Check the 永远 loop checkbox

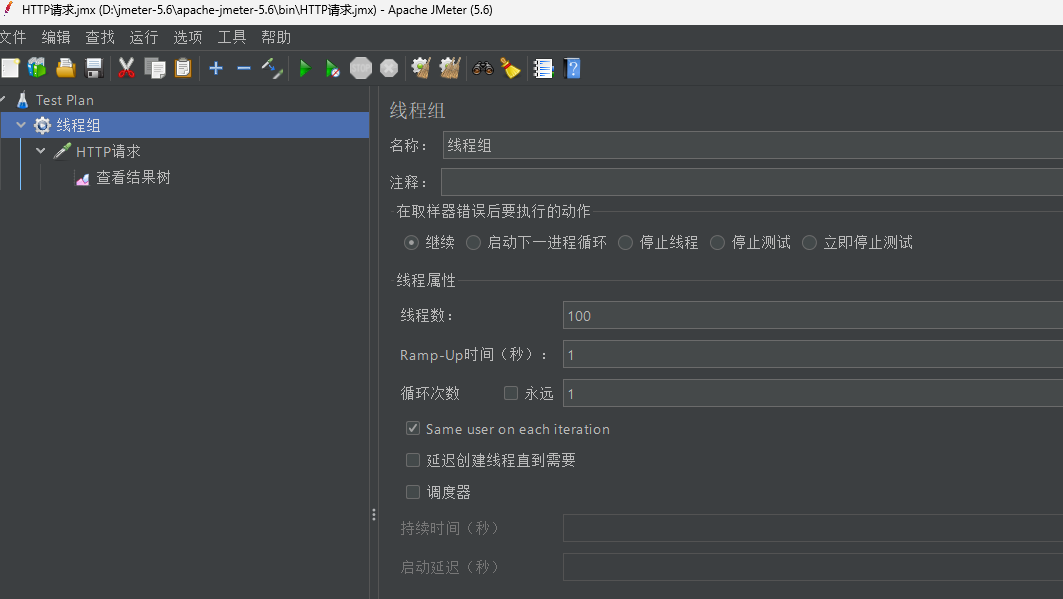point(510,393)
